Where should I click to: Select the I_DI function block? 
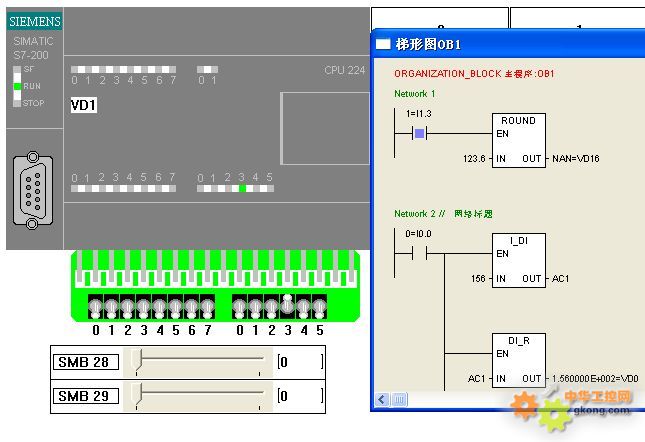point(519,260)
